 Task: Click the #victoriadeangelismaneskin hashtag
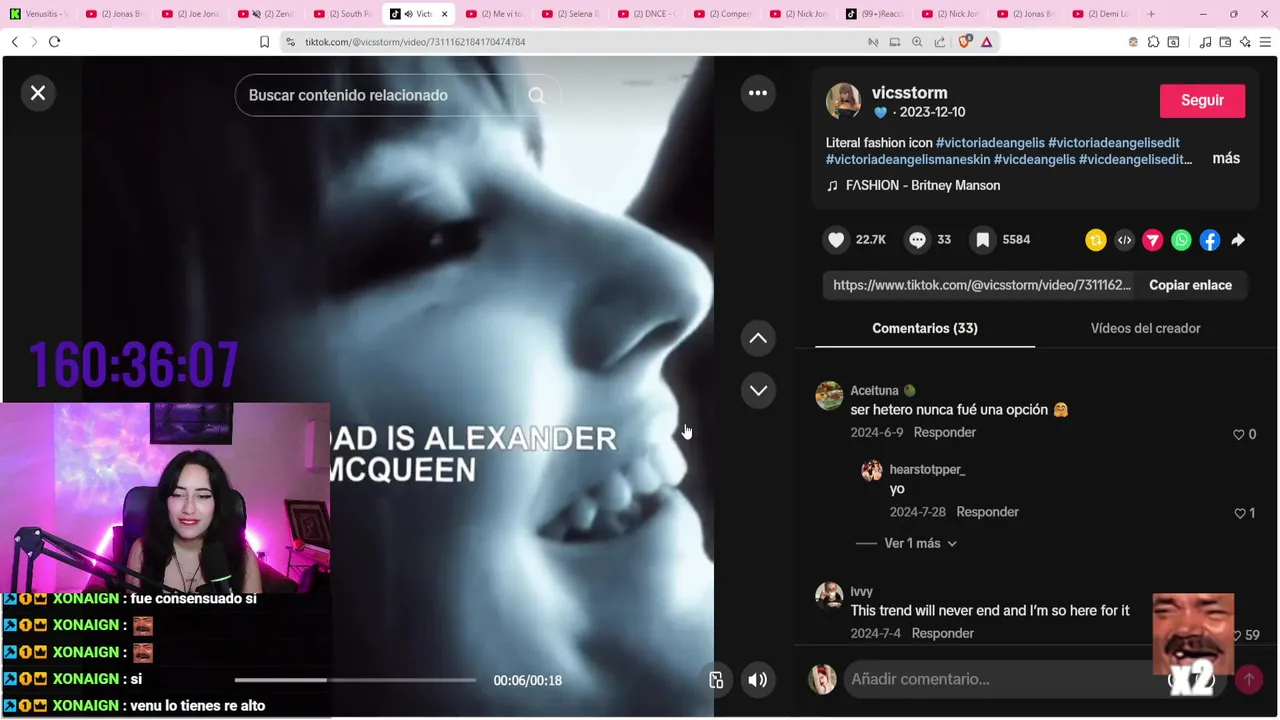tap(908, 159)
